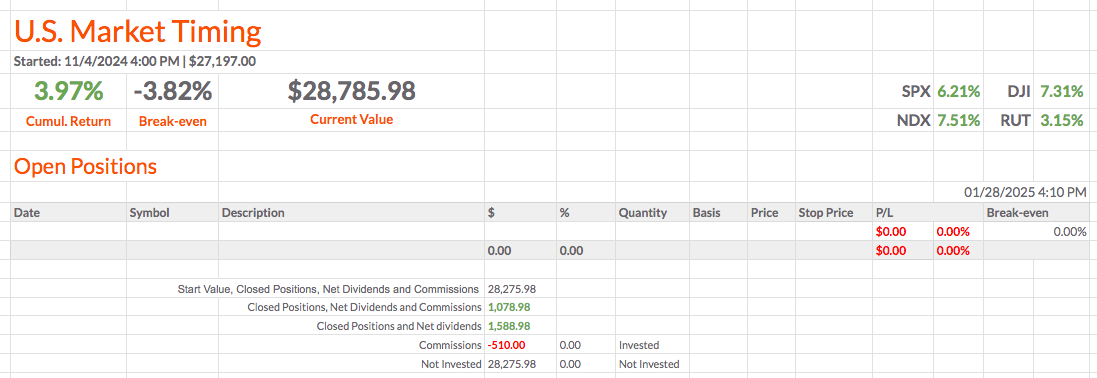Select the Started date and amount line
1097x378 pixels.
(x=134, y=61)
